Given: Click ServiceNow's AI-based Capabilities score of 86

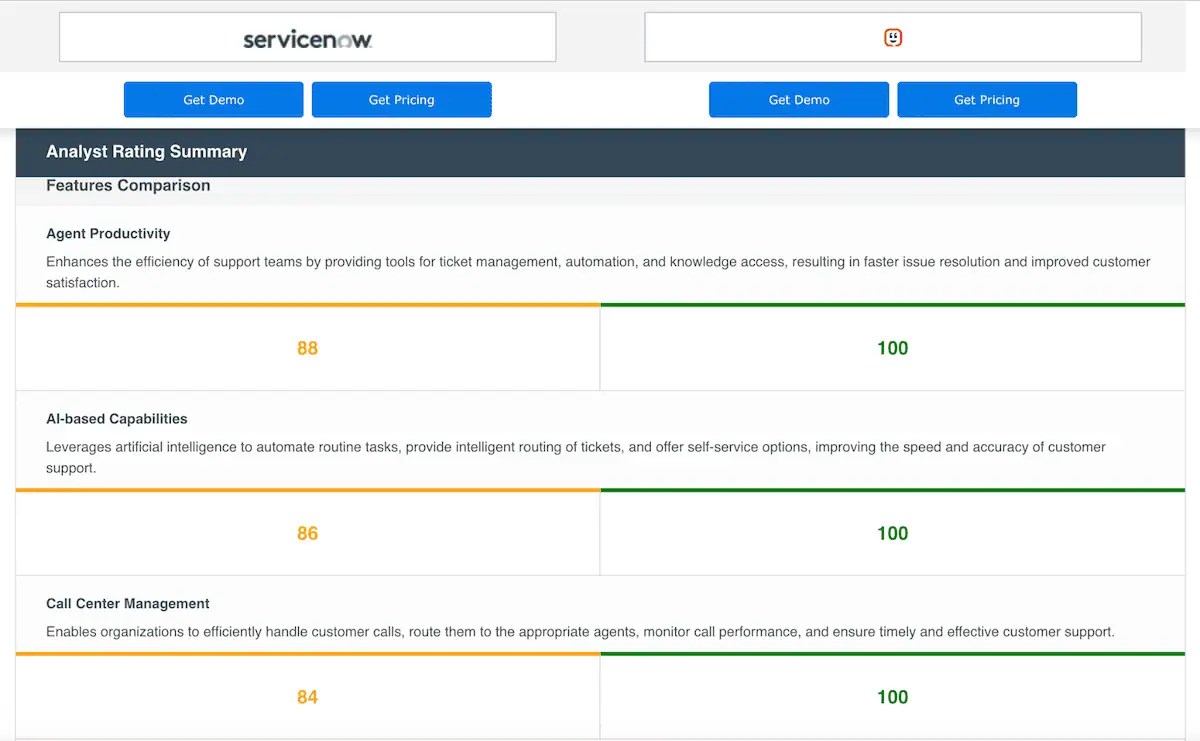Looking at the screenshot, I should click(307, 533).
